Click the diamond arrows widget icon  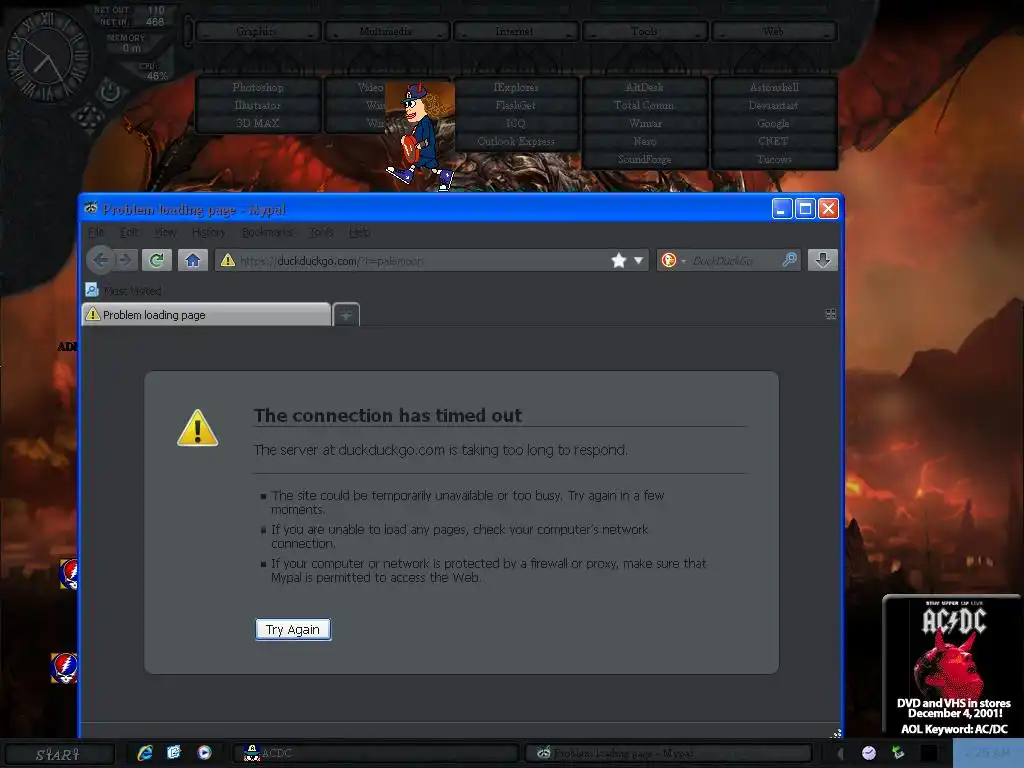(x=88, y=118)
